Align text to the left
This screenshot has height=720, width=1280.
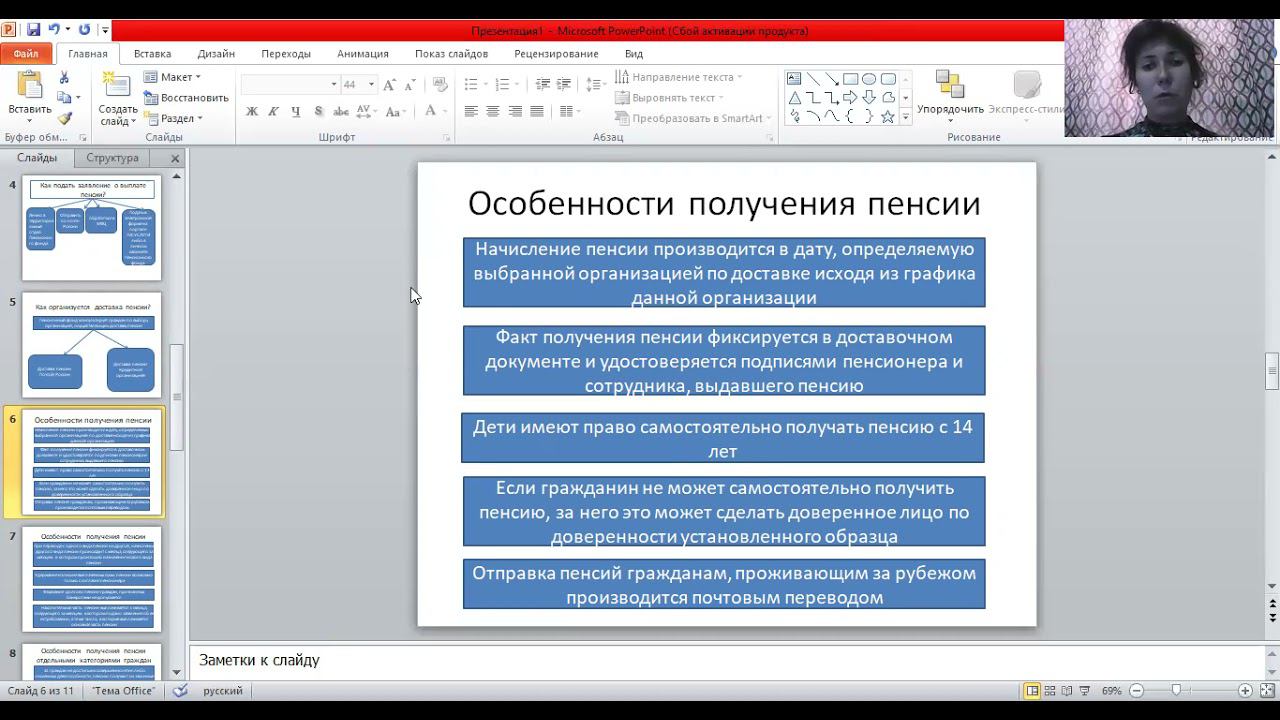[471, 111]
